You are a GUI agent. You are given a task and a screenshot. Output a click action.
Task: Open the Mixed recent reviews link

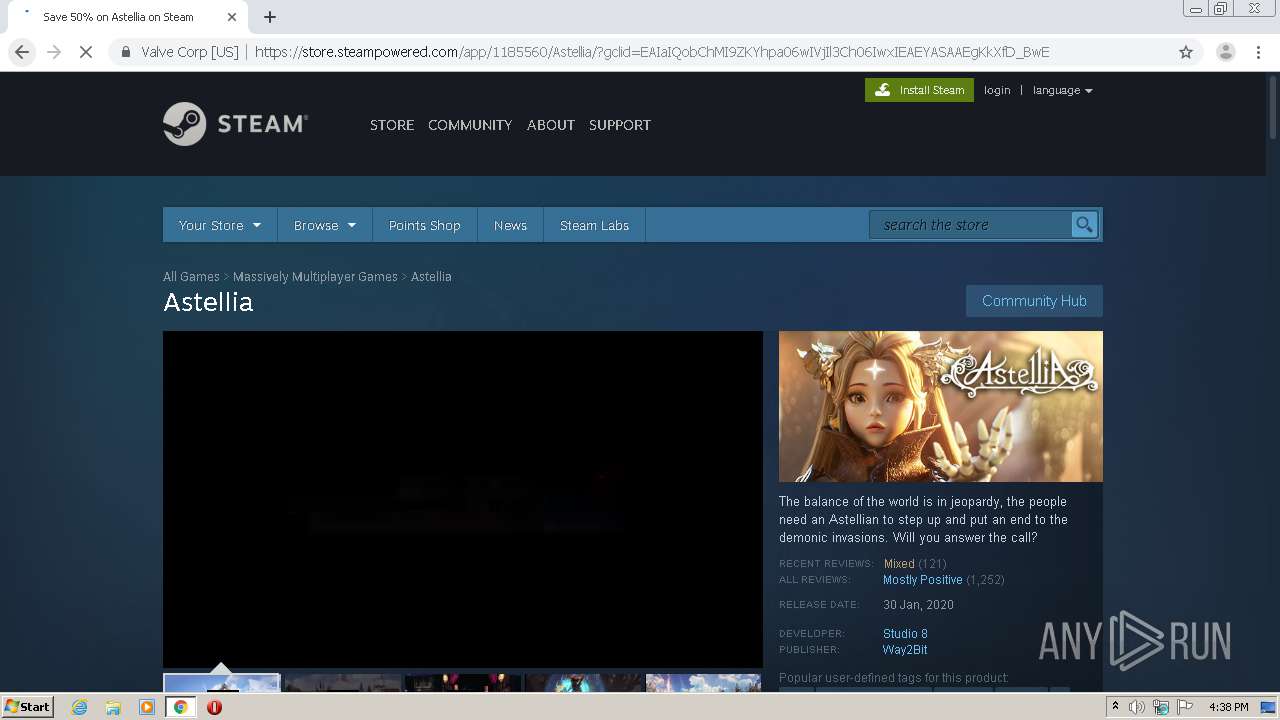(899, 564)
